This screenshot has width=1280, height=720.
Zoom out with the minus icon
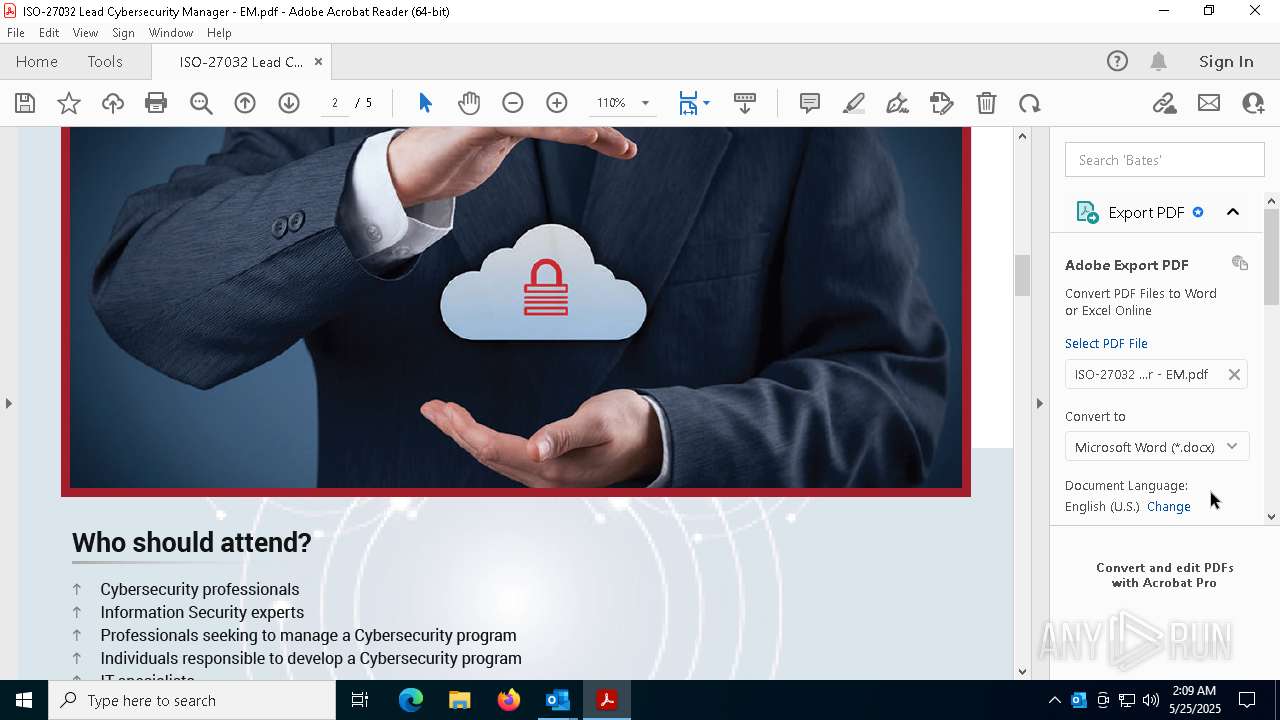click(x=513, y=103)
